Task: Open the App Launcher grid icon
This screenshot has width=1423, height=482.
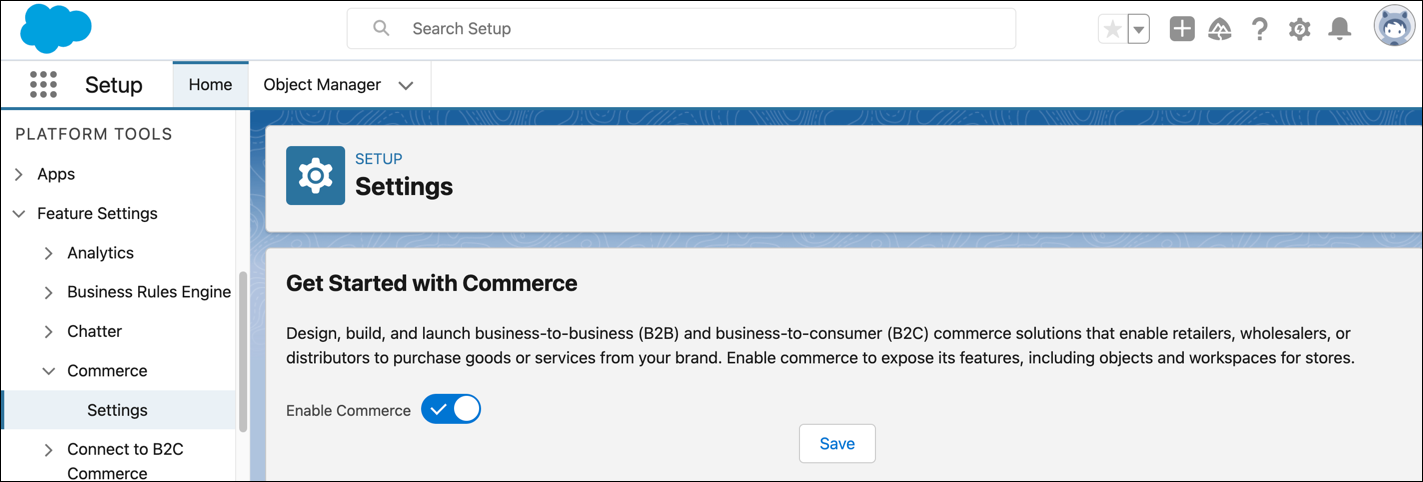Action: coord(44,85)
